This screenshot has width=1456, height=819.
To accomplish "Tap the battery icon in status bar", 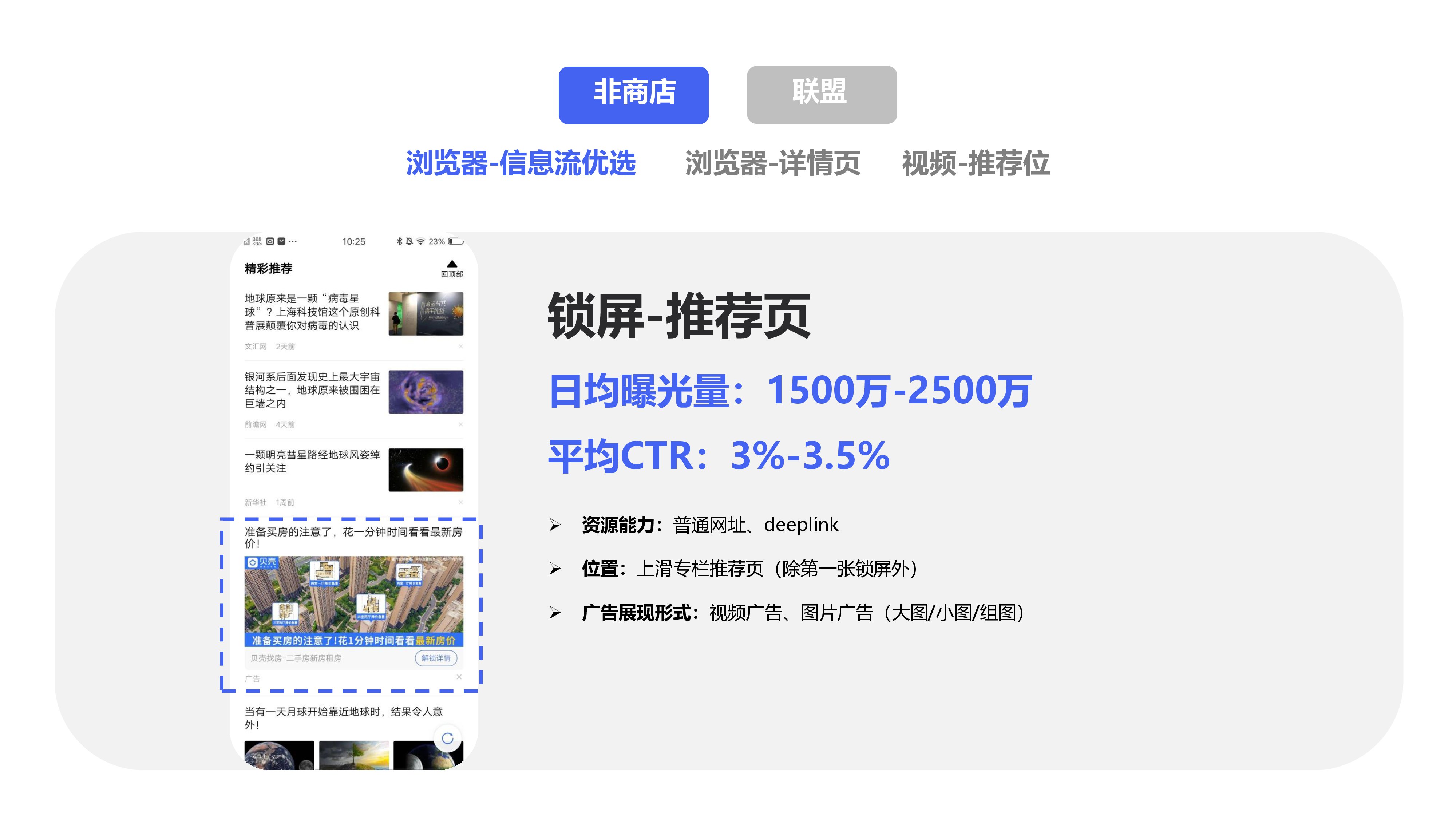I will pos(456,241).
